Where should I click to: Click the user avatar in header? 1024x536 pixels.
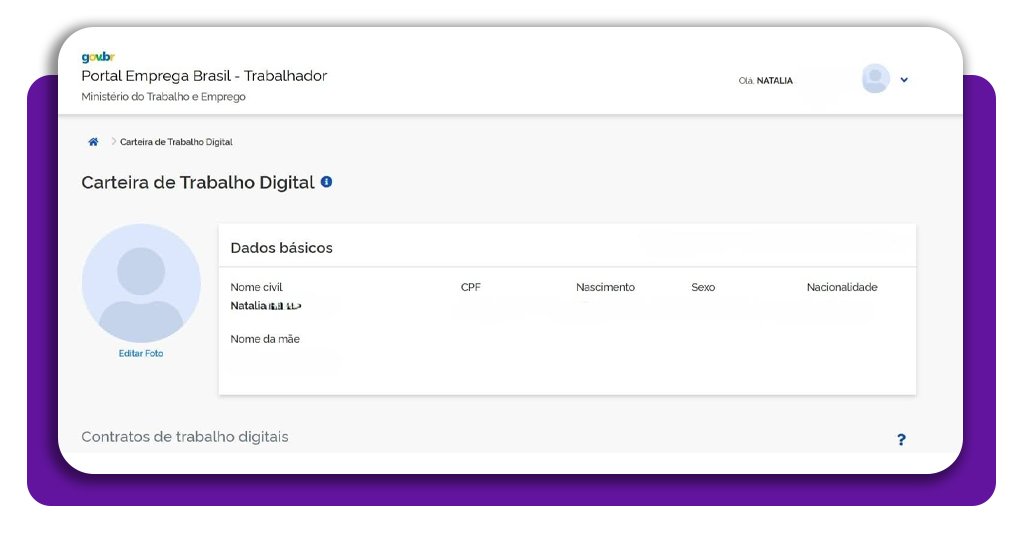click(x=876, y=79)
